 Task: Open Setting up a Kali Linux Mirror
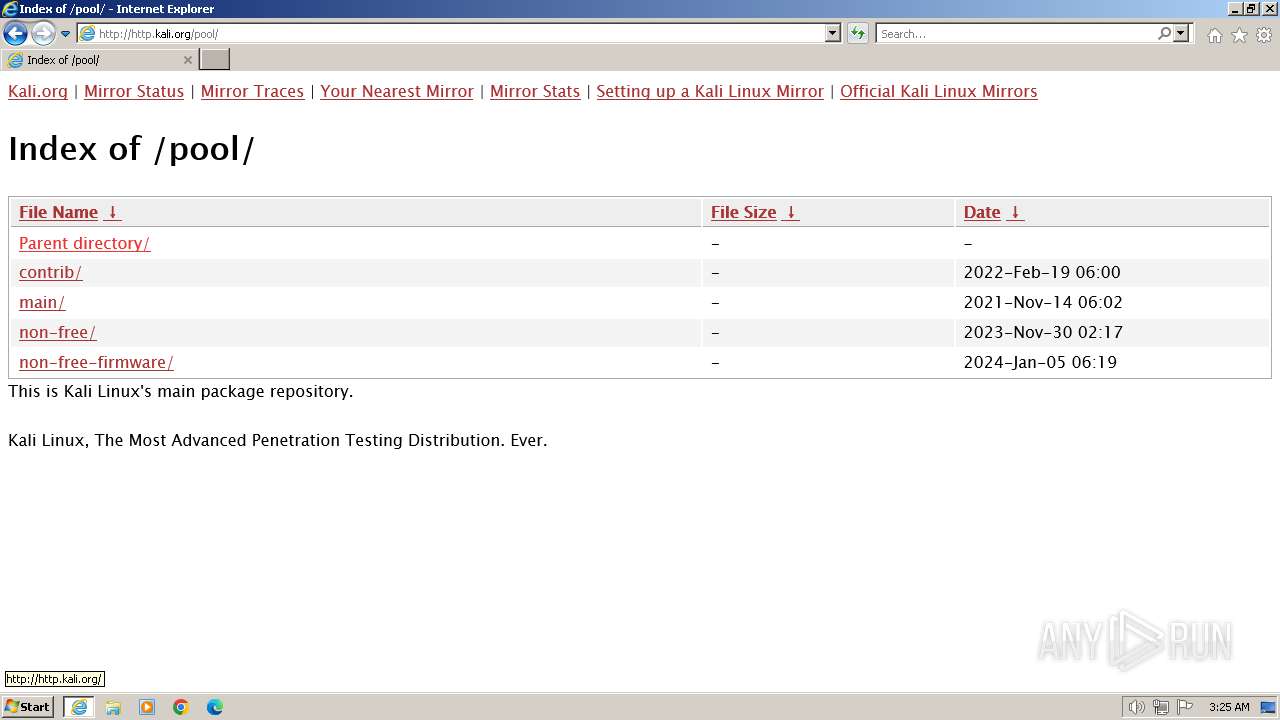pos(710,91)
